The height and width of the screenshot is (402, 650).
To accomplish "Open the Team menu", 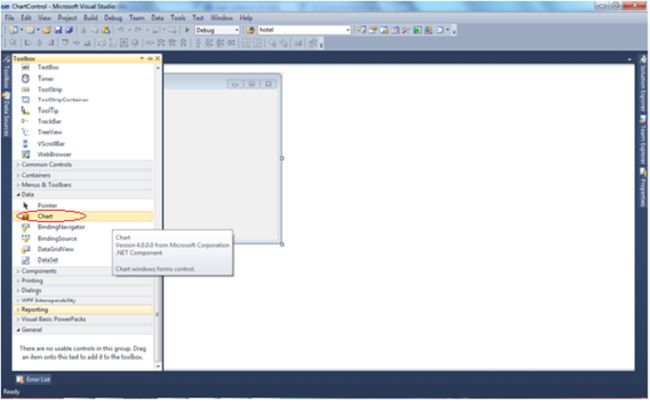I will [x=137, y=18].
